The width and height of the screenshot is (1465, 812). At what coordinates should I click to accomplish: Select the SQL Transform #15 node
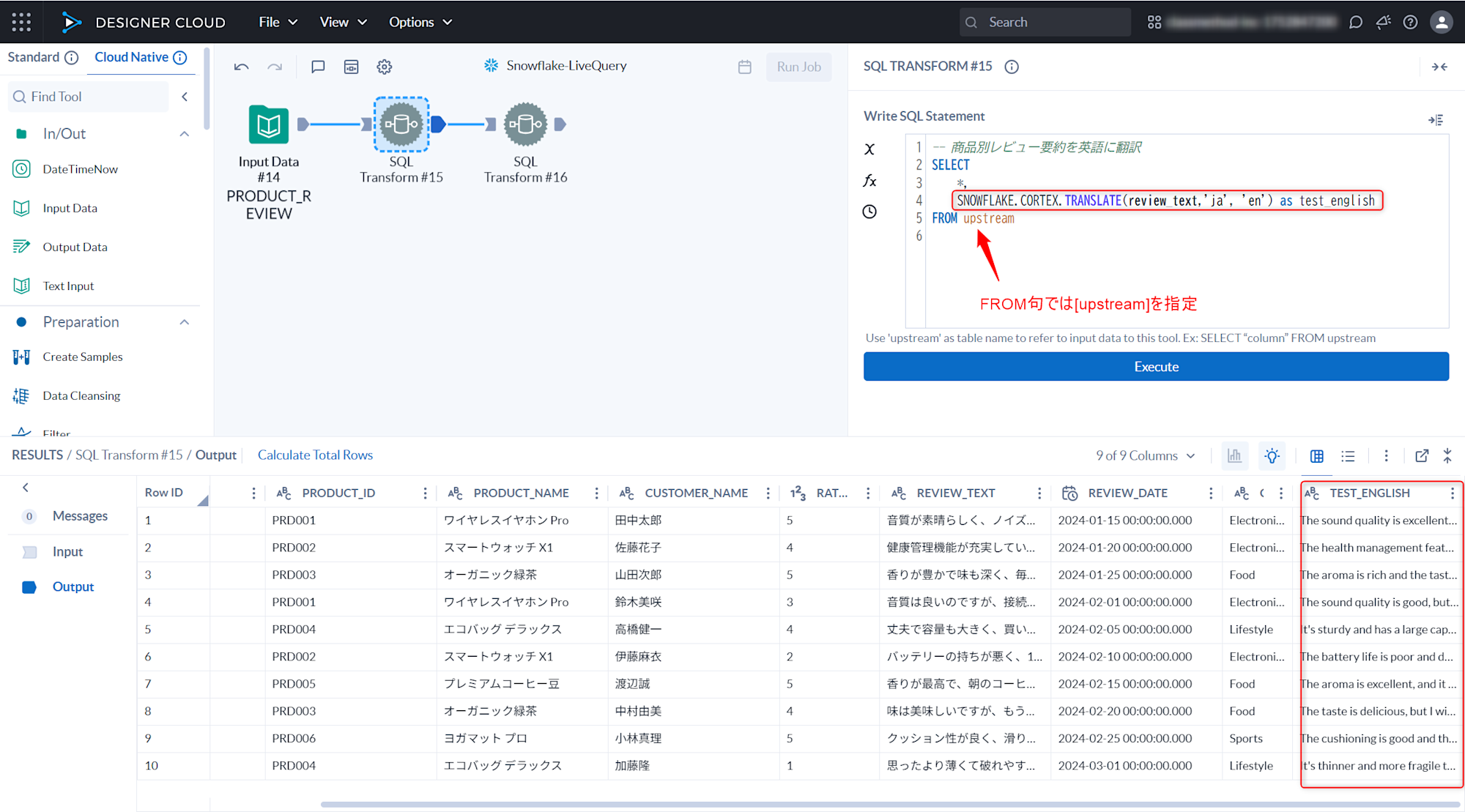click(401, 124)
